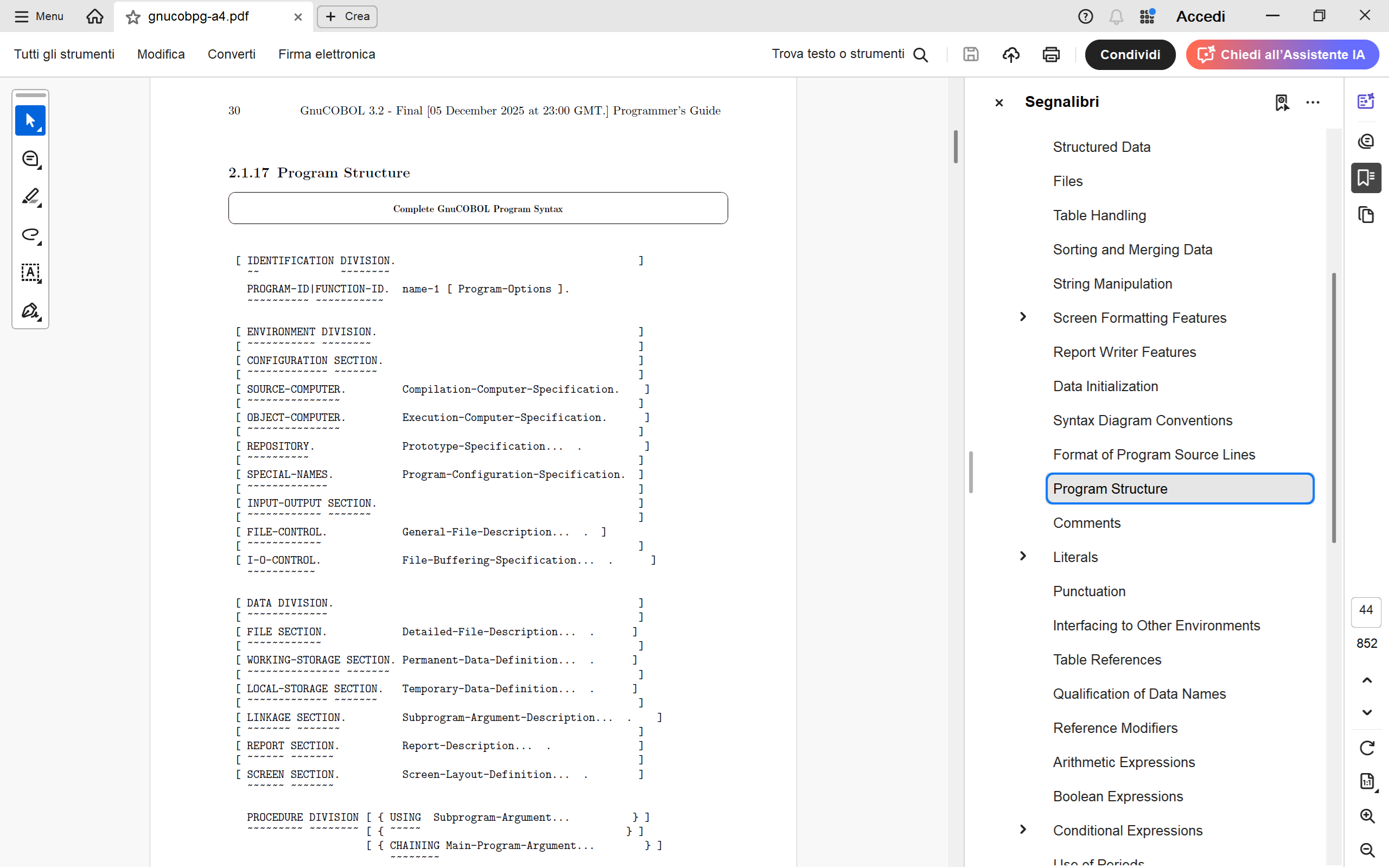Click the cloud upload icon

pyautogui.click(x=1011, y=55)
